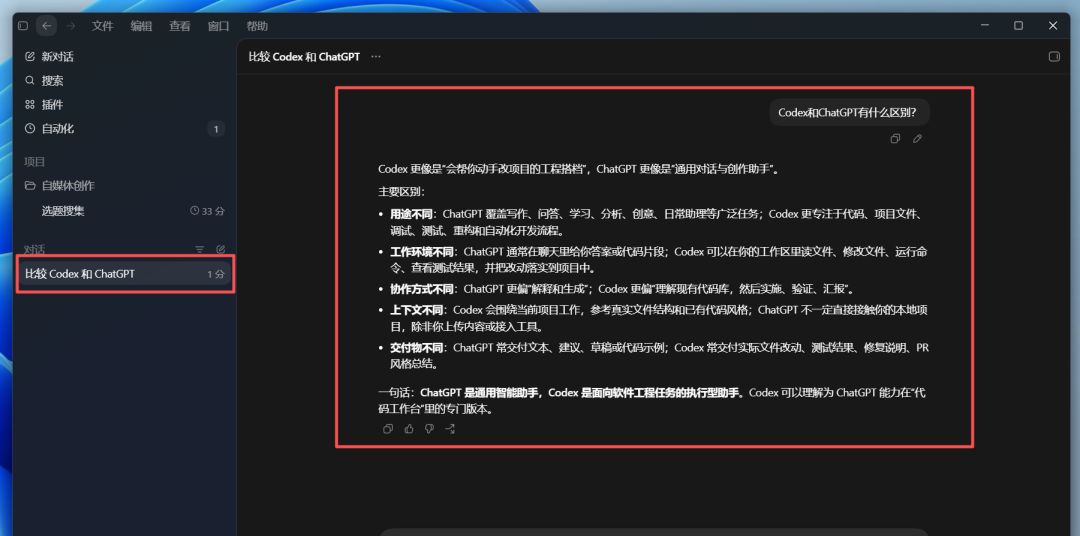Go back with the left arrow
Viewport: 1080px width, 536px height.
pyautogui.click(x=46, y=25)
